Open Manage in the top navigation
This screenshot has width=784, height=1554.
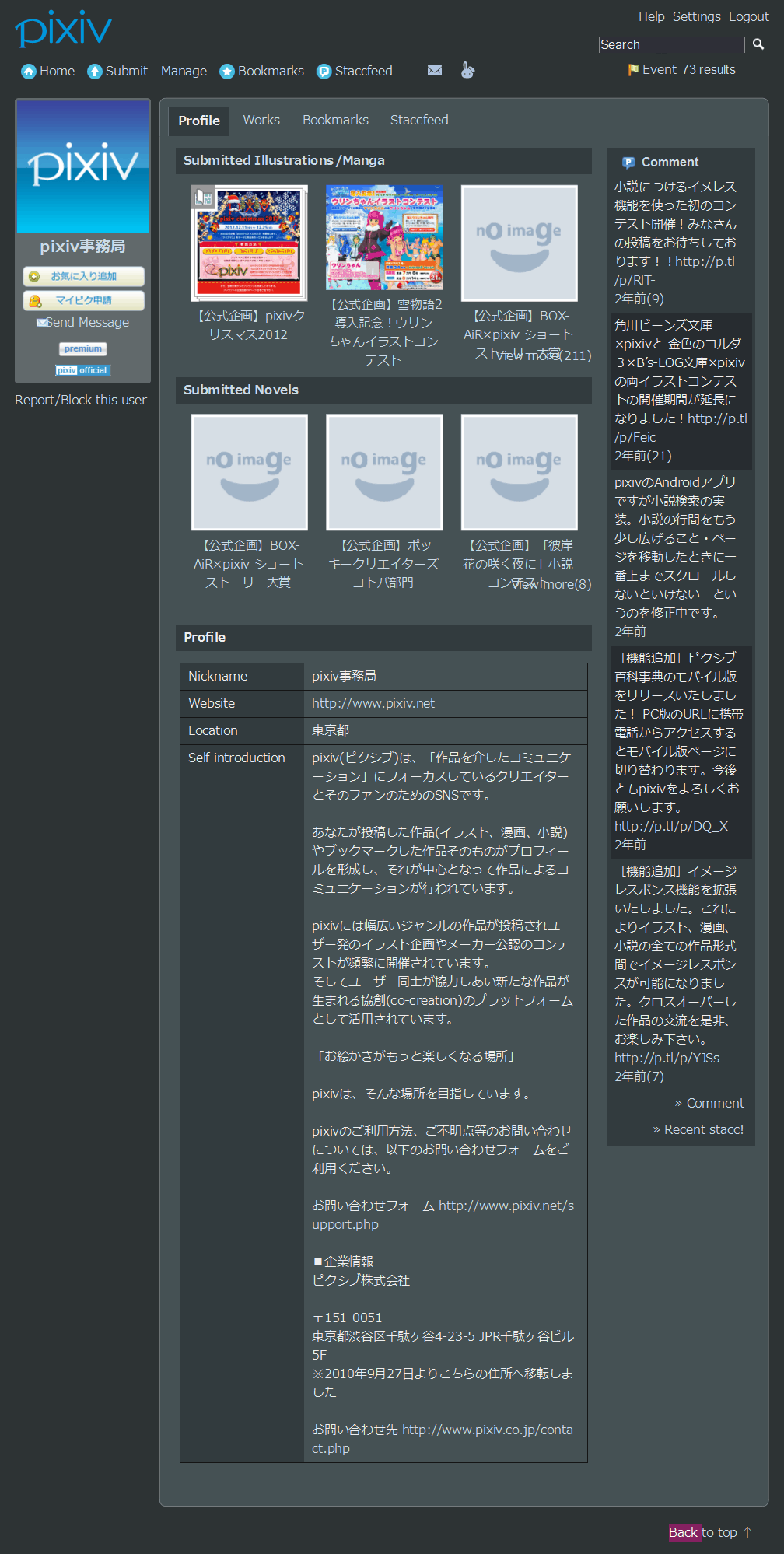(x=184, y=71)
